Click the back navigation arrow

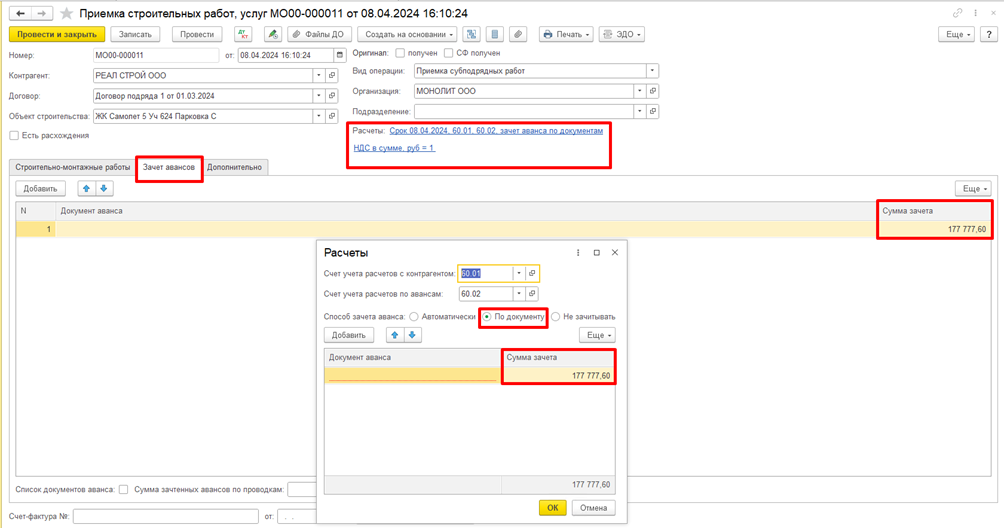pyautogui.click(x=21, y=14)
